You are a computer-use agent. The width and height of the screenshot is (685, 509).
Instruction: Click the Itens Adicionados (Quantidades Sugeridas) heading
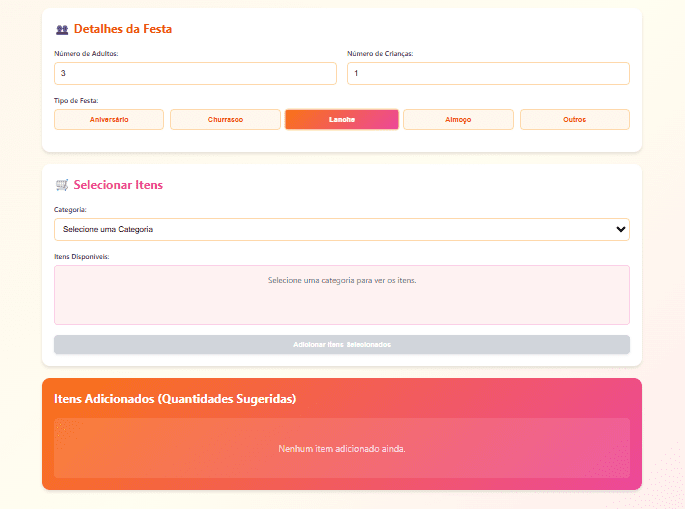[x=175, y=399]
